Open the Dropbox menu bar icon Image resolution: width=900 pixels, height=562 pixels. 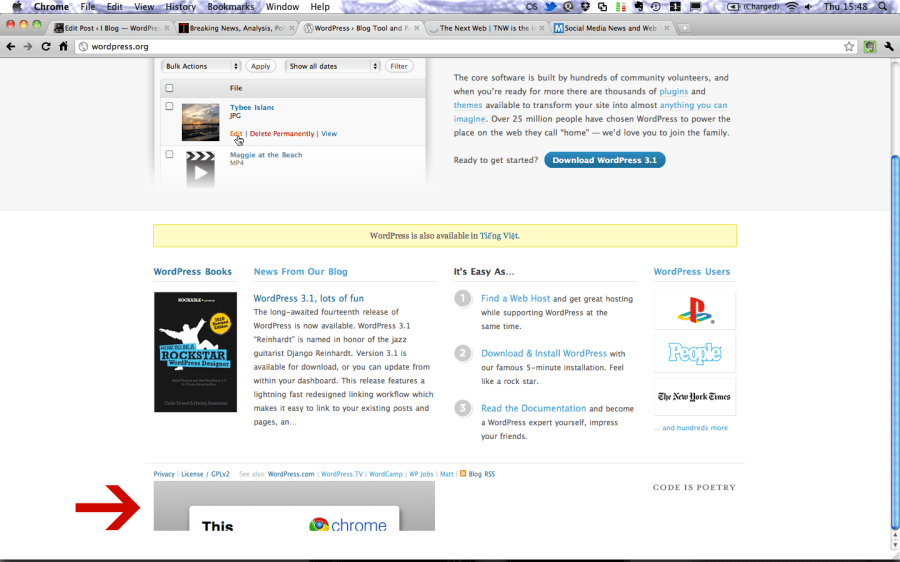coord(585,7)
